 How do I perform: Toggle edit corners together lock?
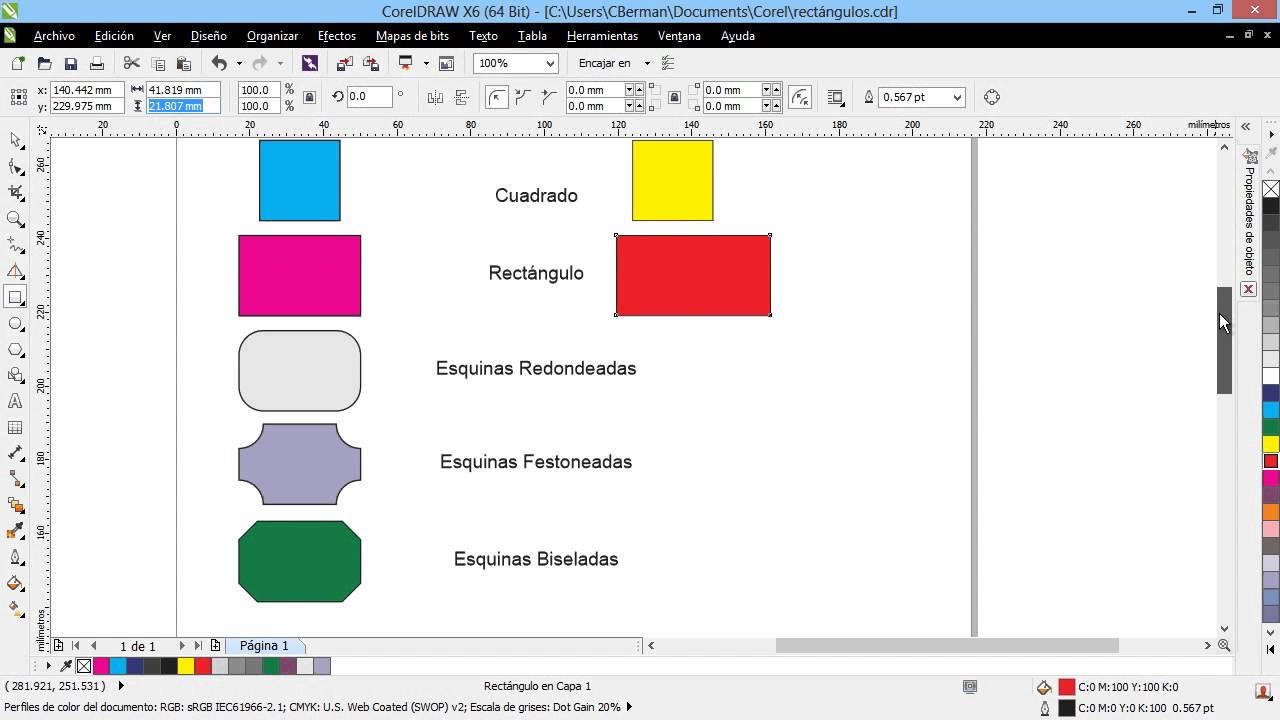pos(675,97)
